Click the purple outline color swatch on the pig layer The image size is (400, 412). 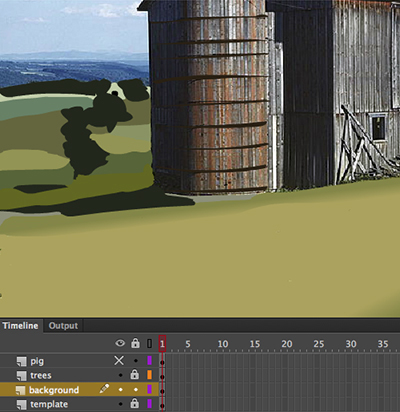coord(149,360)
